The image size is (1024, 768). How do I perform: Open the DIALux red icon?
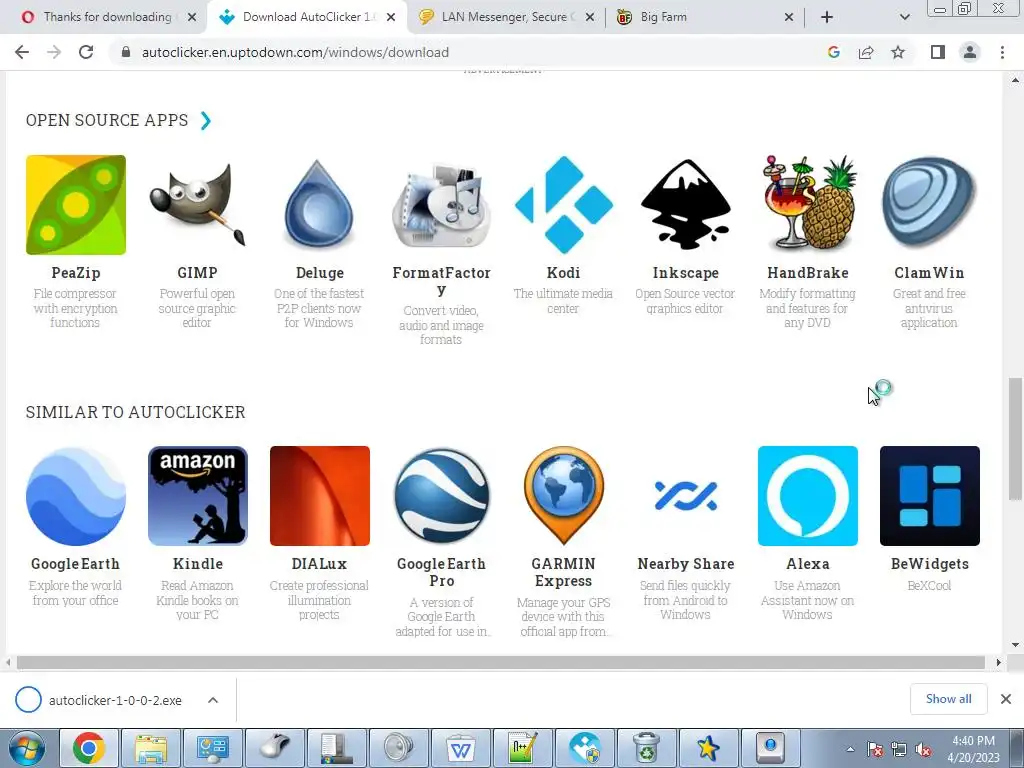[319, 496]
